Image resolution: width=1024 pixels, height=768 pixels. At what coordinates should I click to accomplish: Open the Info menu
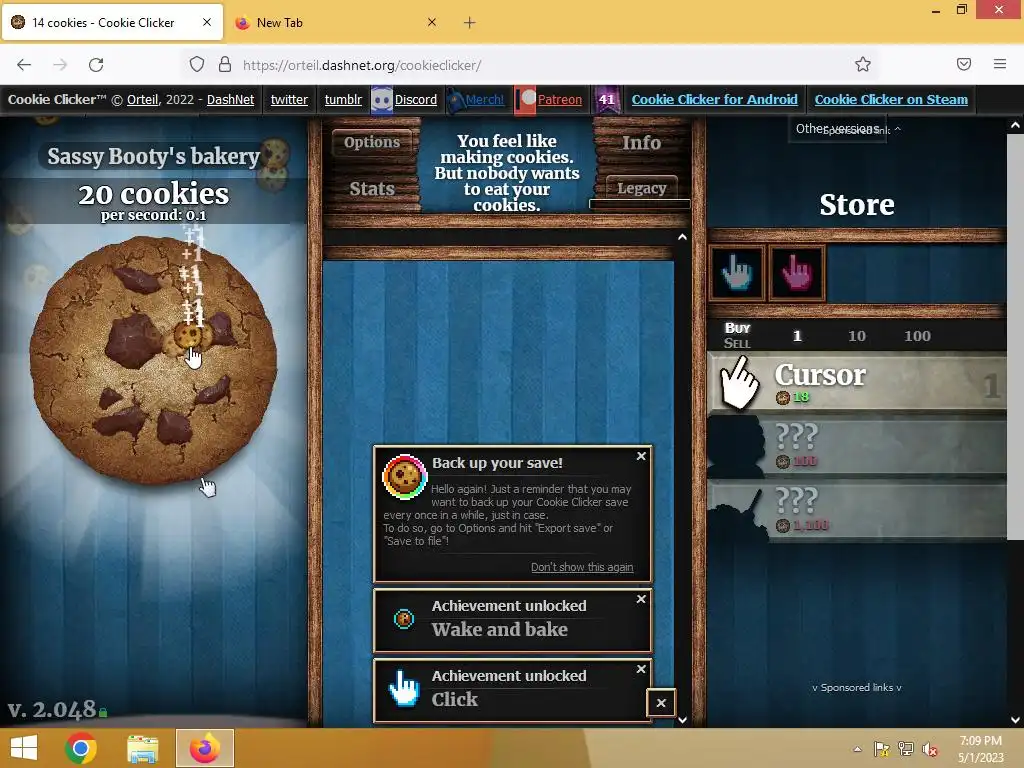[641, 142]
